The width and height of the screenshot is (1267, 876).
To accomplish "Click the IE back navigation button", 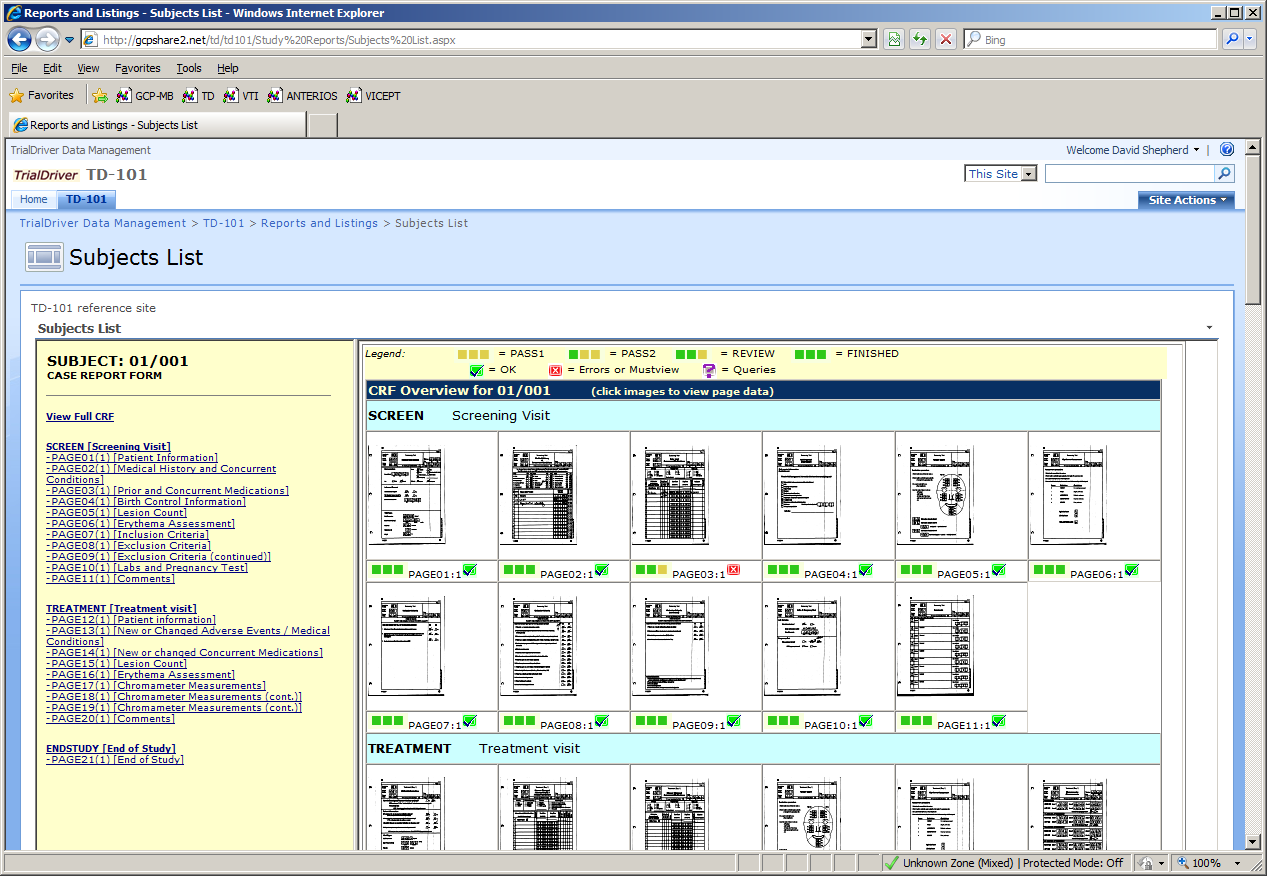I will coord(19,40).
